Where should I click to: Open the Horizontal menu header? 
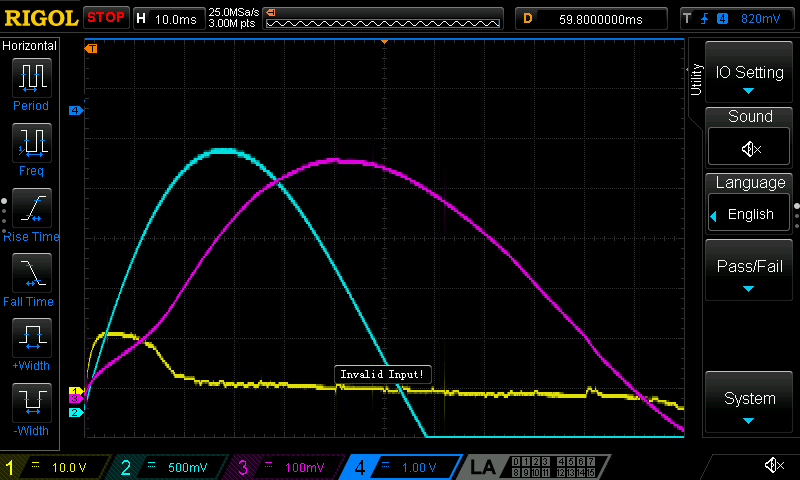(30, 46)
